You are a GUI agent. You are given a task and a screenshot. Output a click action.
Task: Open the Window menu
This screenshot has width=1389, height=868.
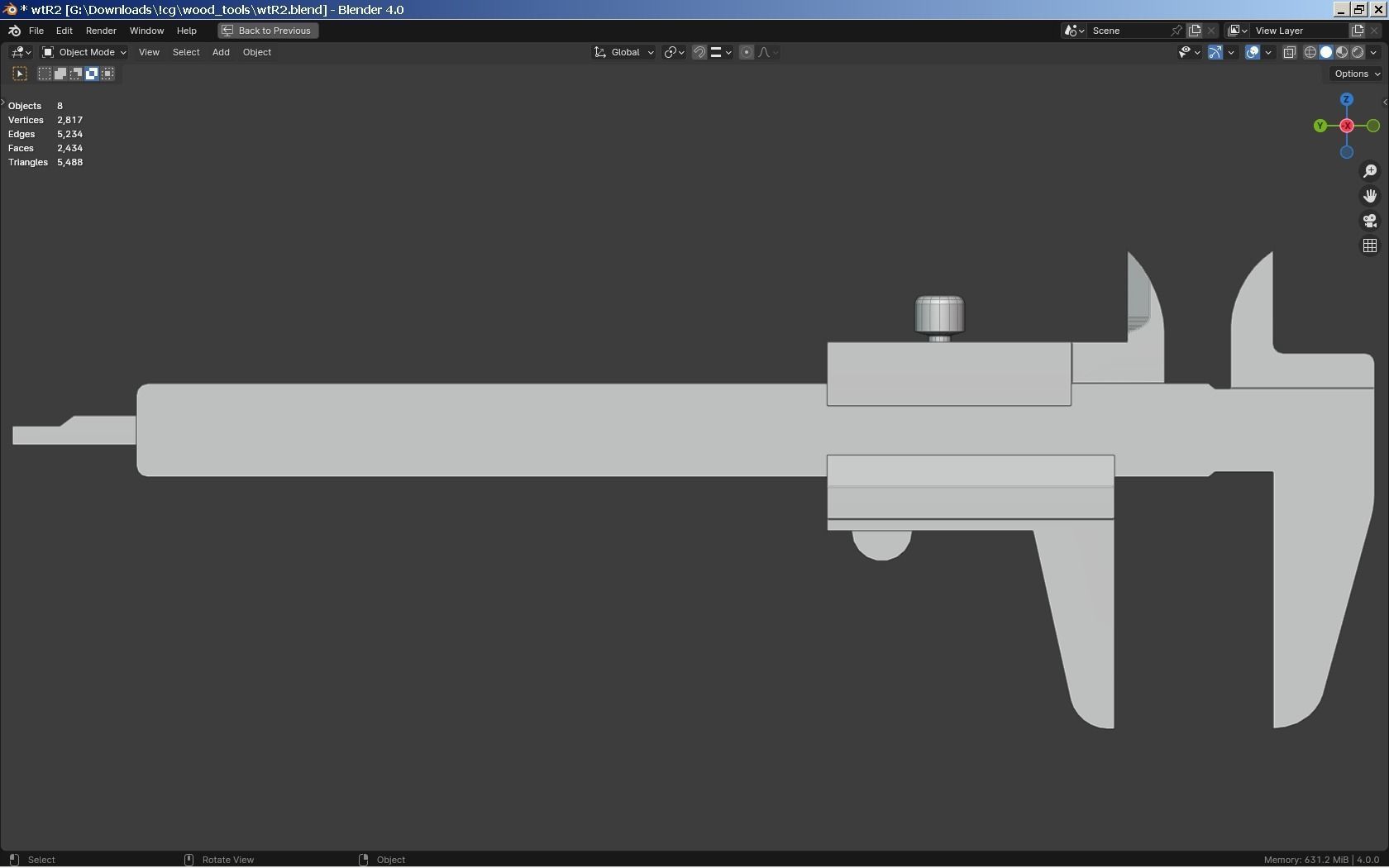146,31
